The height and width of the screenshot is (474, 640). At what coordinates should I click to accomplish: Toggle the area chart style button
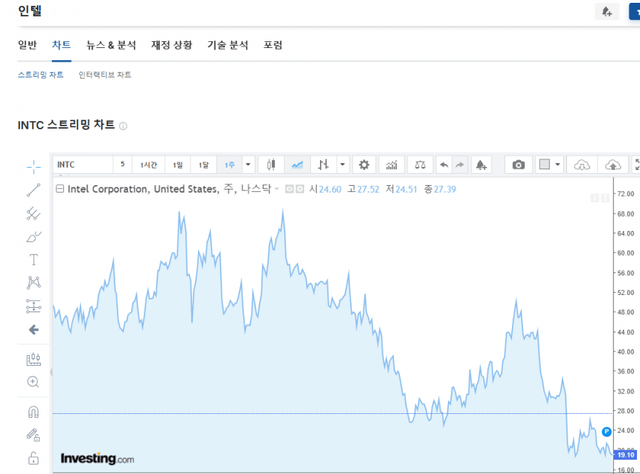tap(297, 165)
